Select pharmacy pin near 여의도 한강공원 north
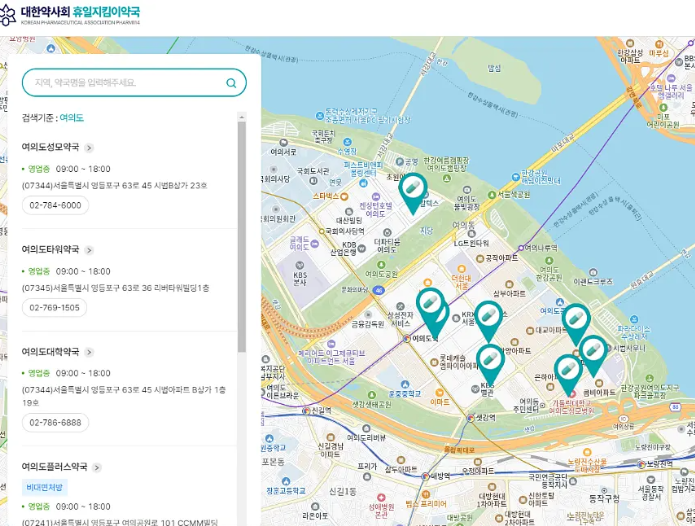 (x=413, y=193)
